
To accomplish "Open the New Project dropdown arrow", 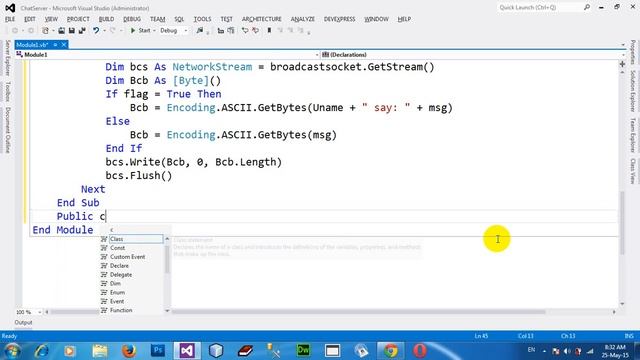I will pyautogui.click(x=53, y=31).
